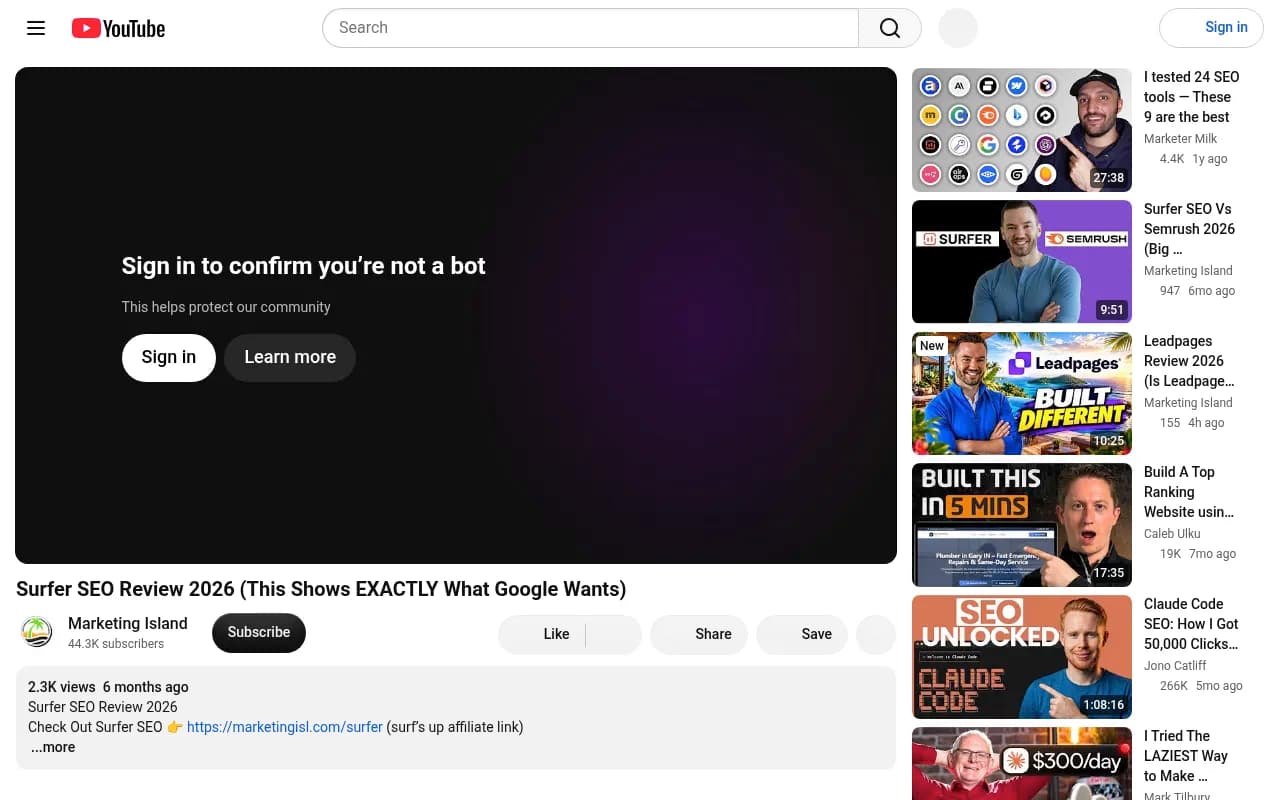
Task: Open the Leadpages Built Different thumbnail
Action: point(1022,393)
